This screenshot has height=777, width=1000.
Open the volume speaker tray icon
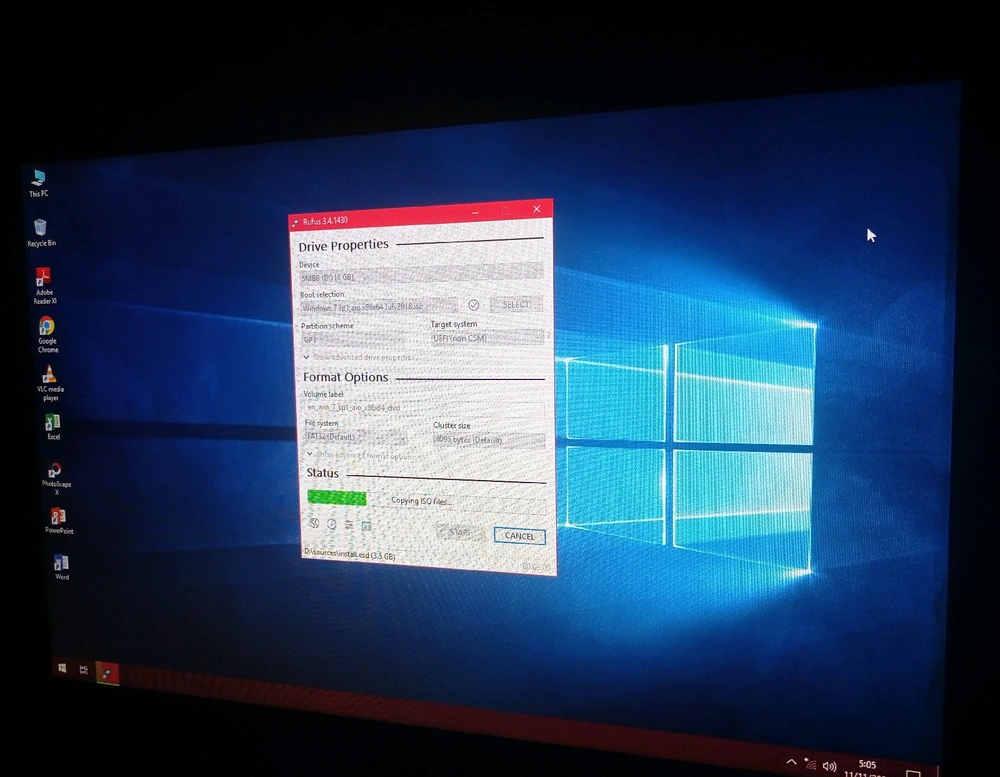coord(829,766)
